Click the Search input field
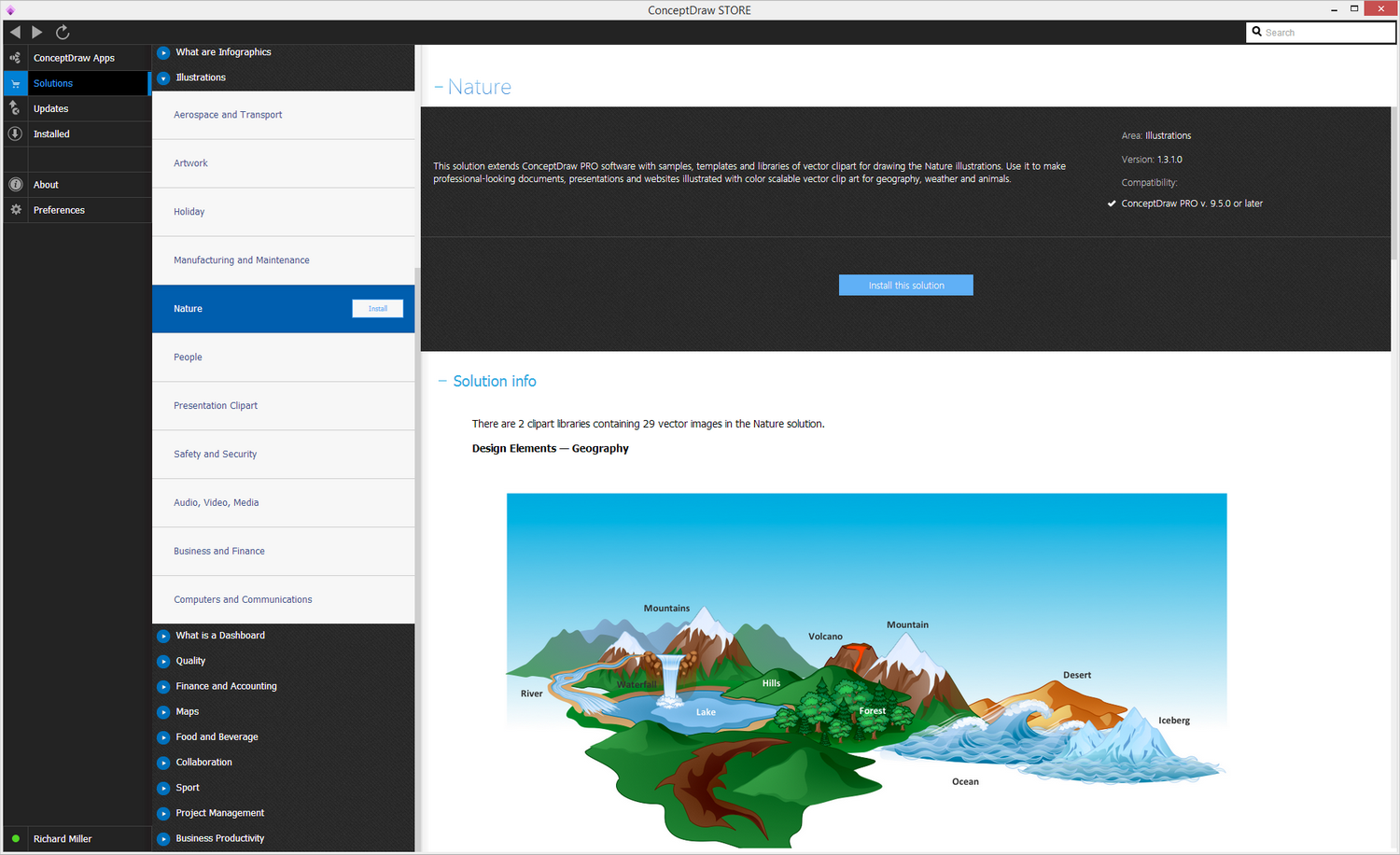 (1321, 32)
